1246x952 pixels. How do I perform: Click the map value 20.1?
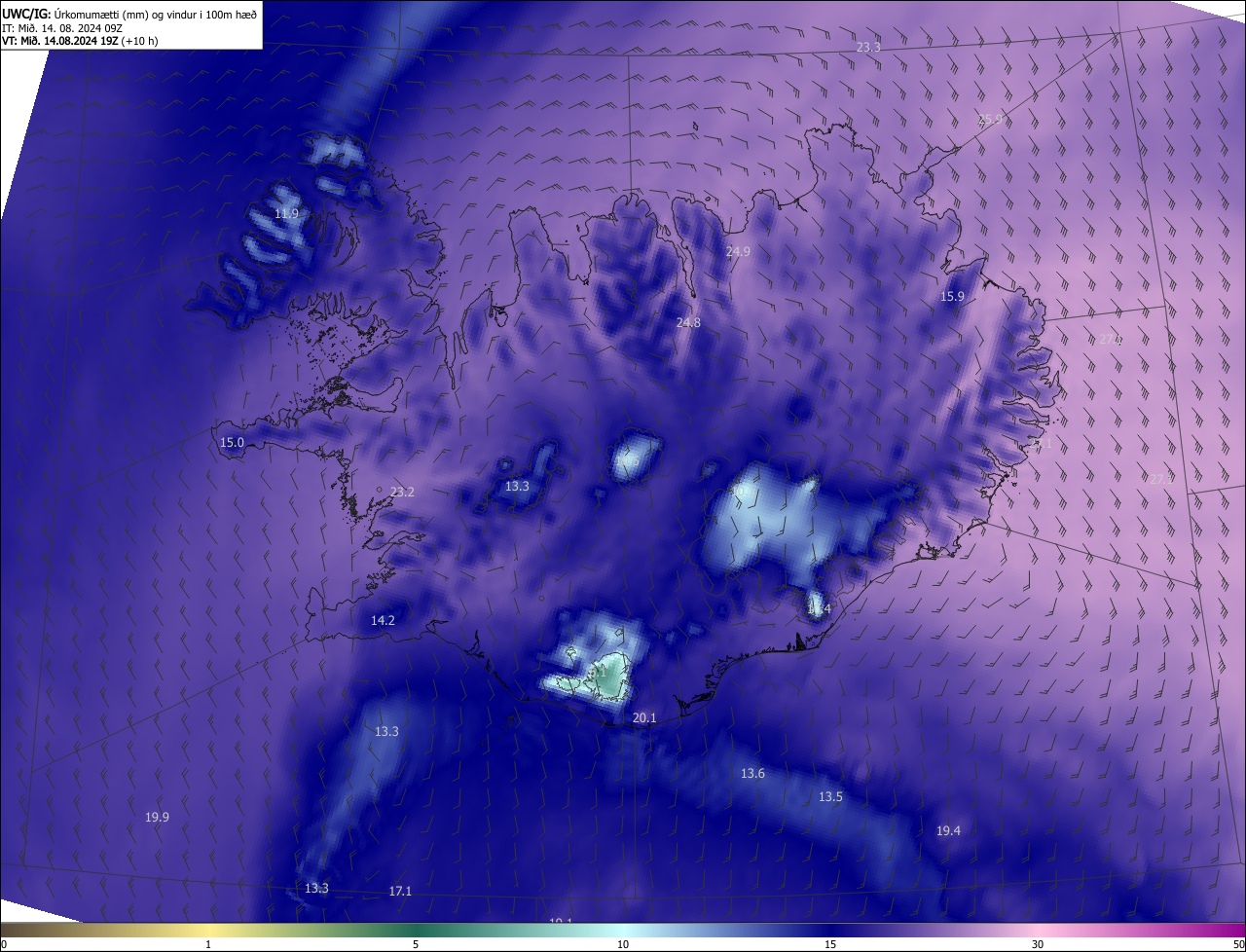[644, 717]
